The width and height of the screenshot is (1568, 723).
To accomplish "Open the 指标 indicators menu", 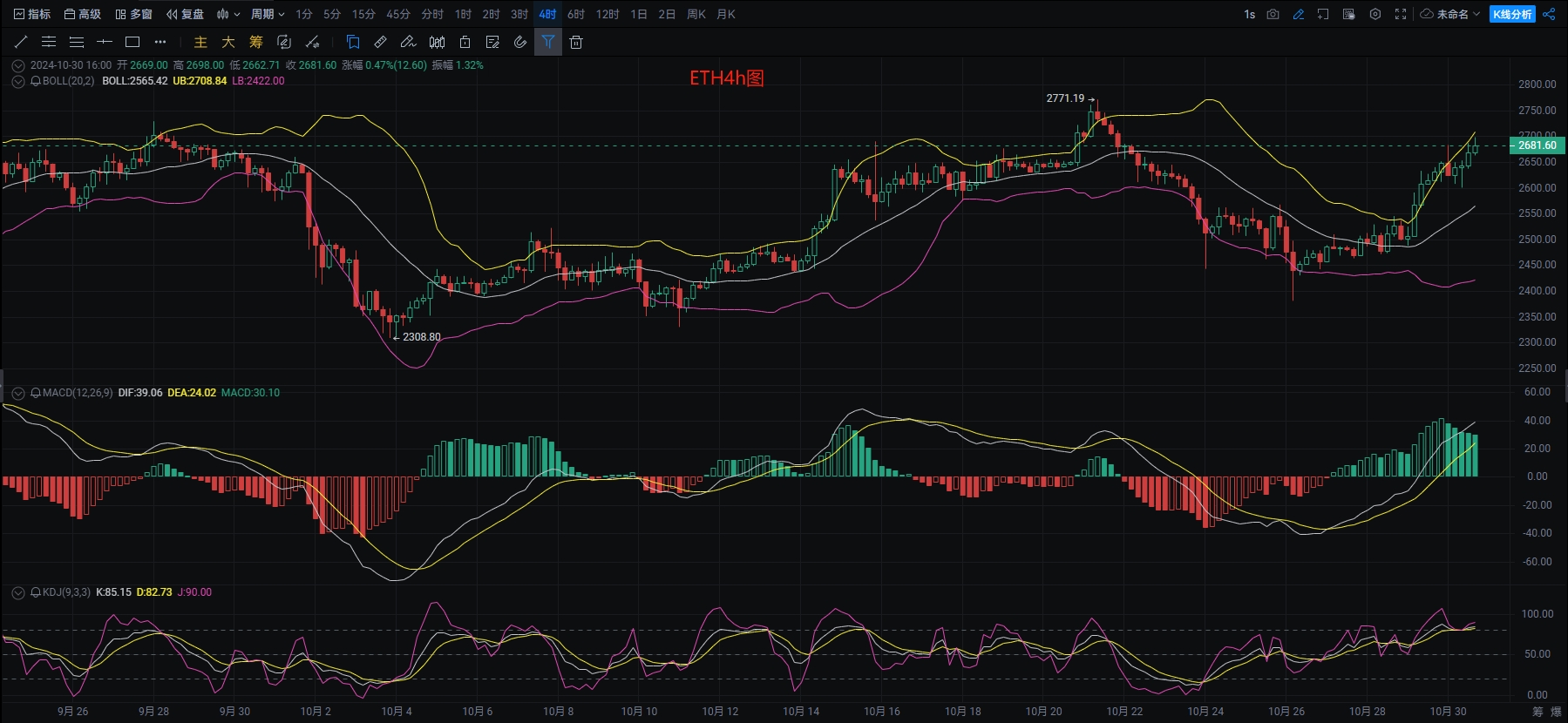I will [32, 14].
